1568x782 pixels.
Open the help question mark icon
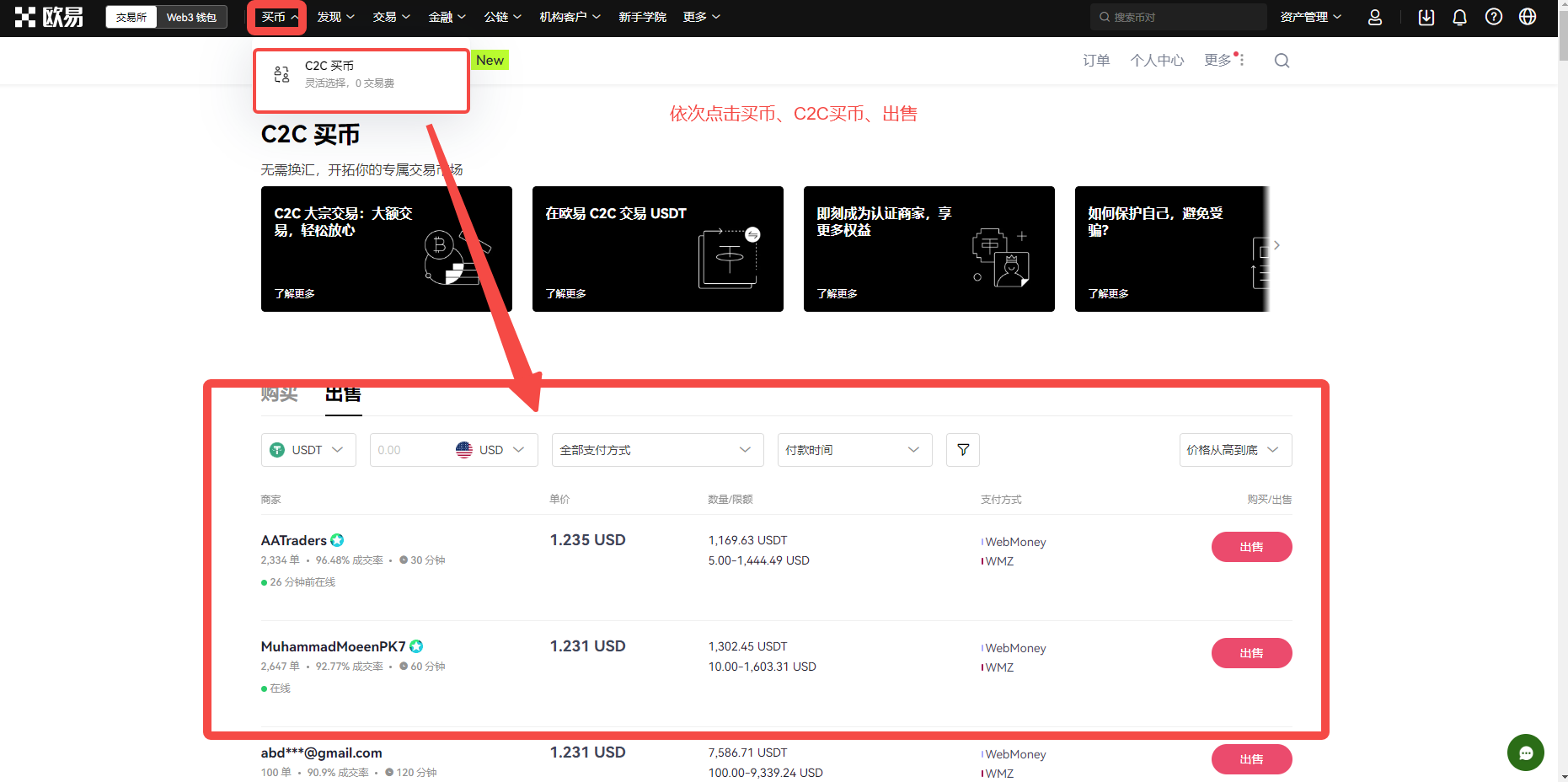coord(1494,17)
